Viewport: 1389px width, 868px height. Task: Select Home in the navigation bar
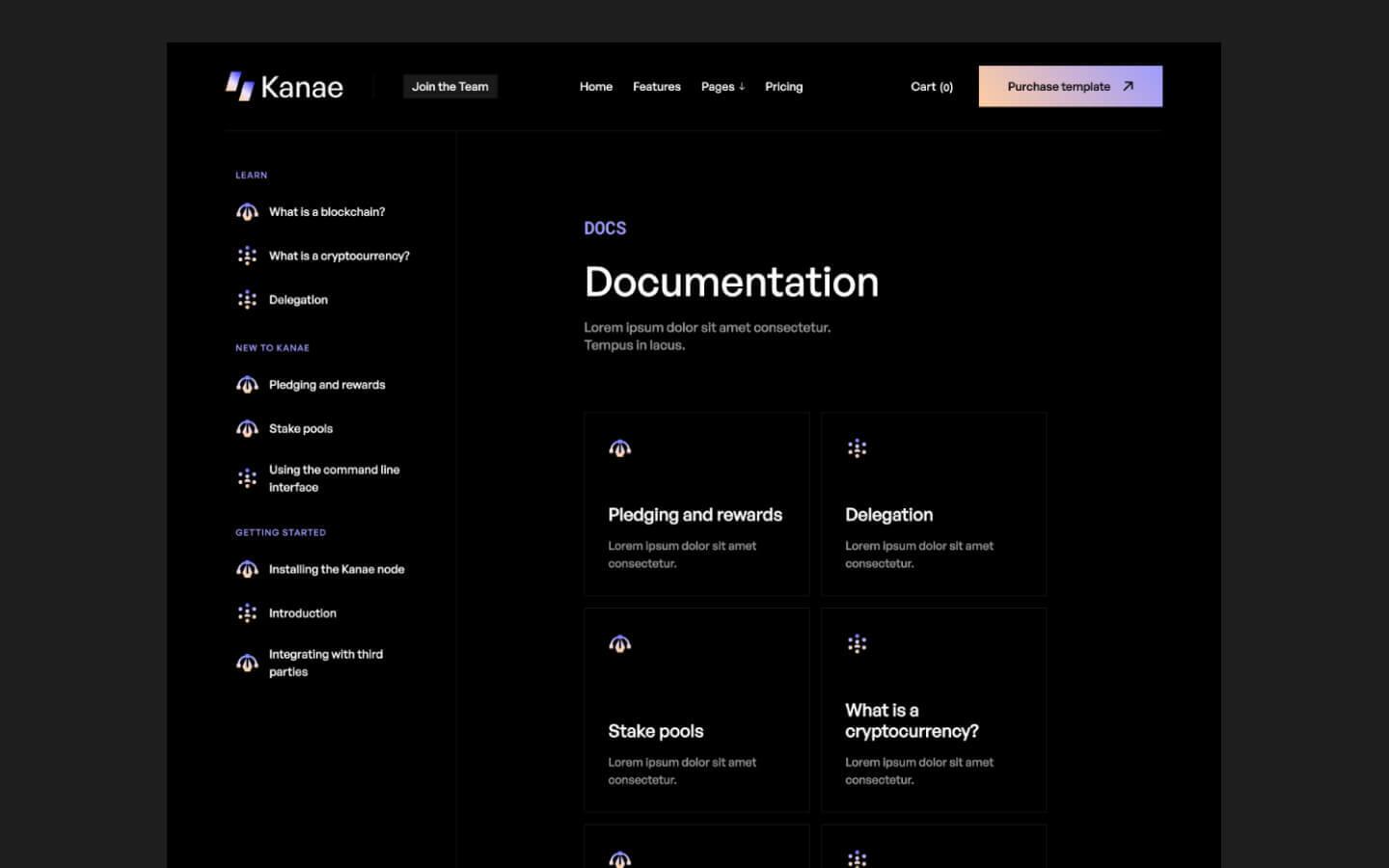595,86
